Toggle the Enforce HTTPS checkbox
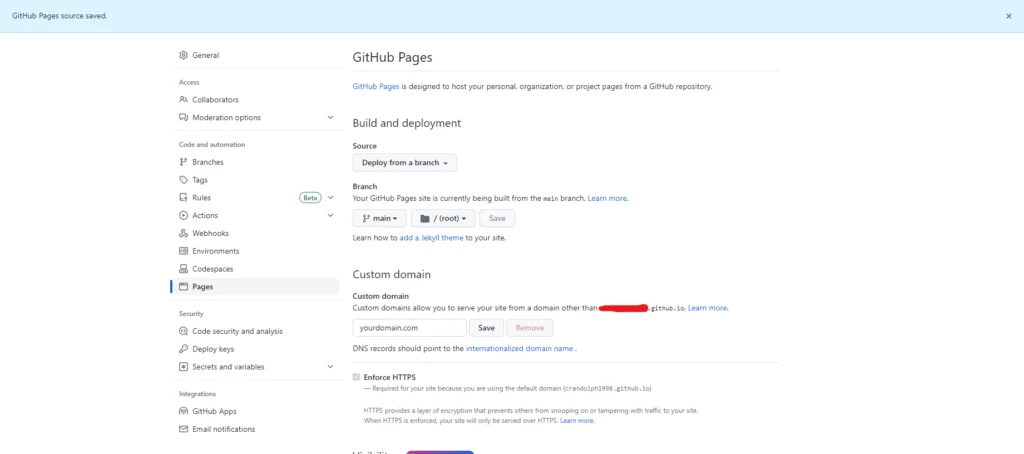 tap(356, 377)
